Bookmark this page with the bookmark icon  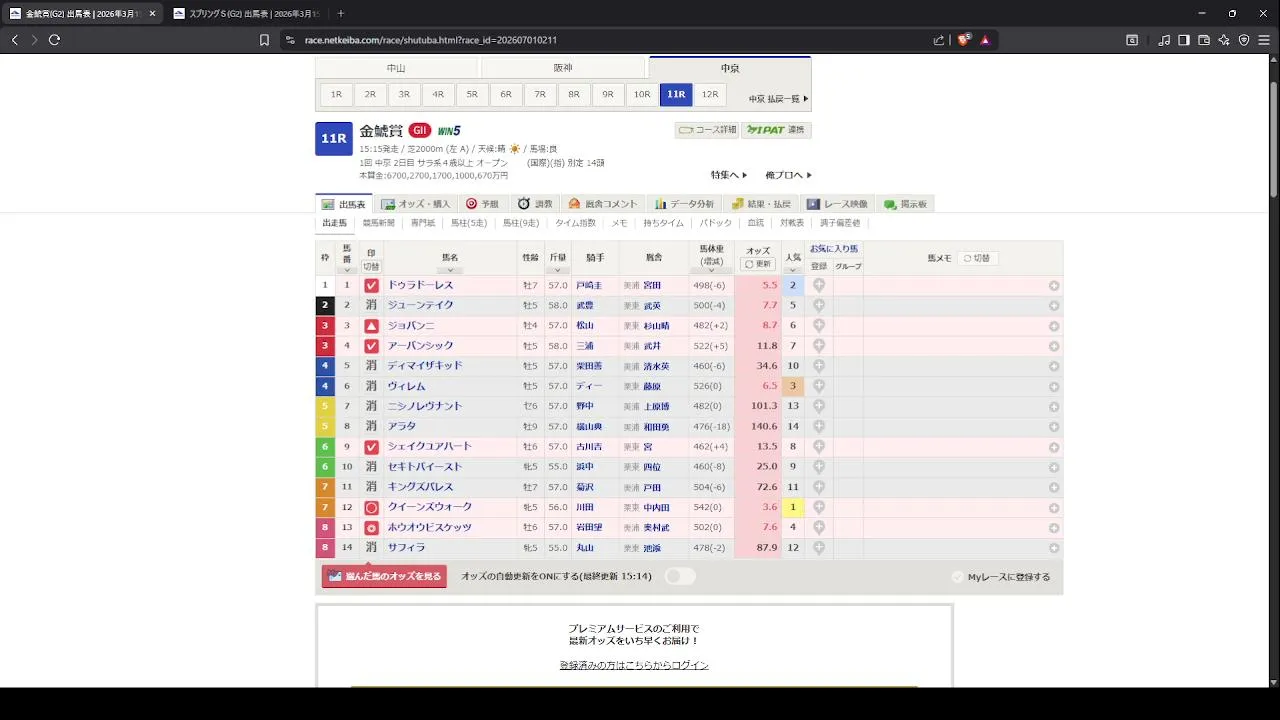click(x=264, y=40)
